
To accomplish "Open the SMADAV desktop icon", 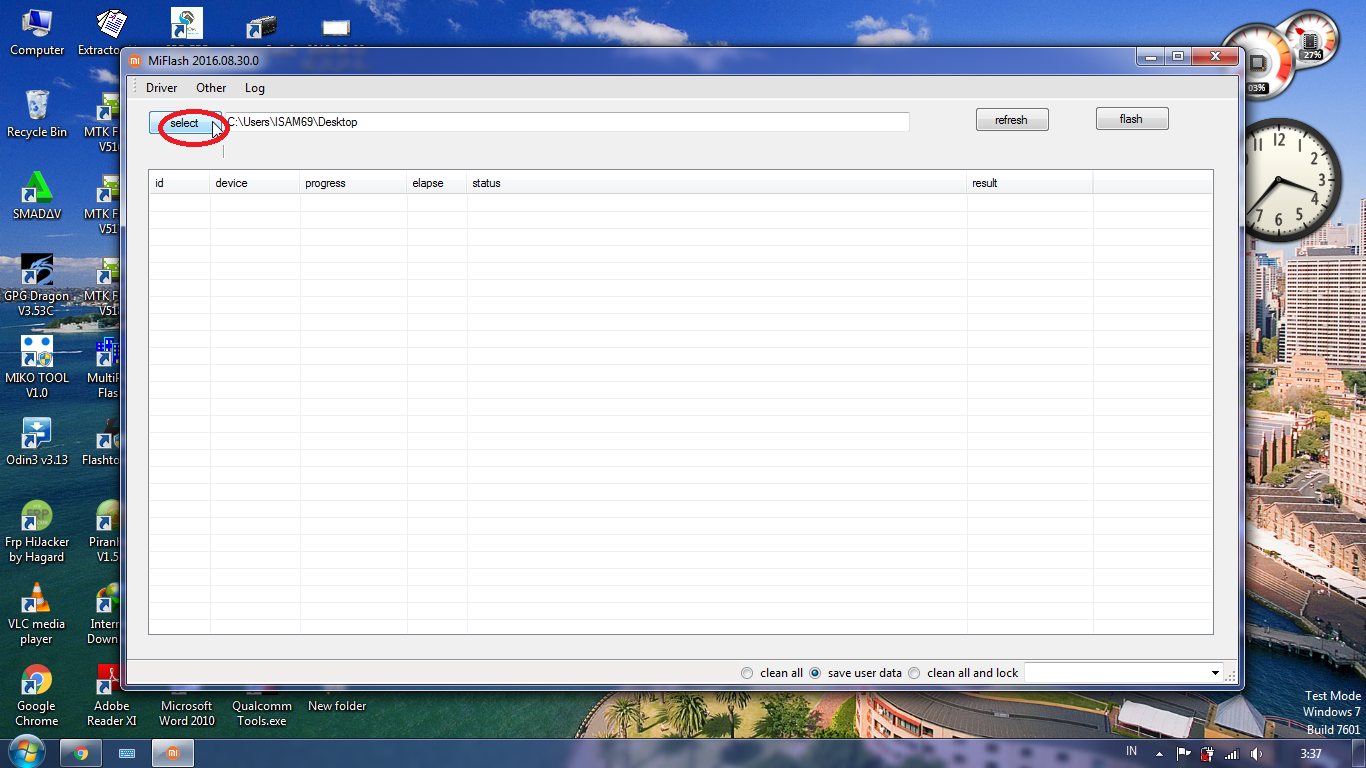I will point(37,196).
